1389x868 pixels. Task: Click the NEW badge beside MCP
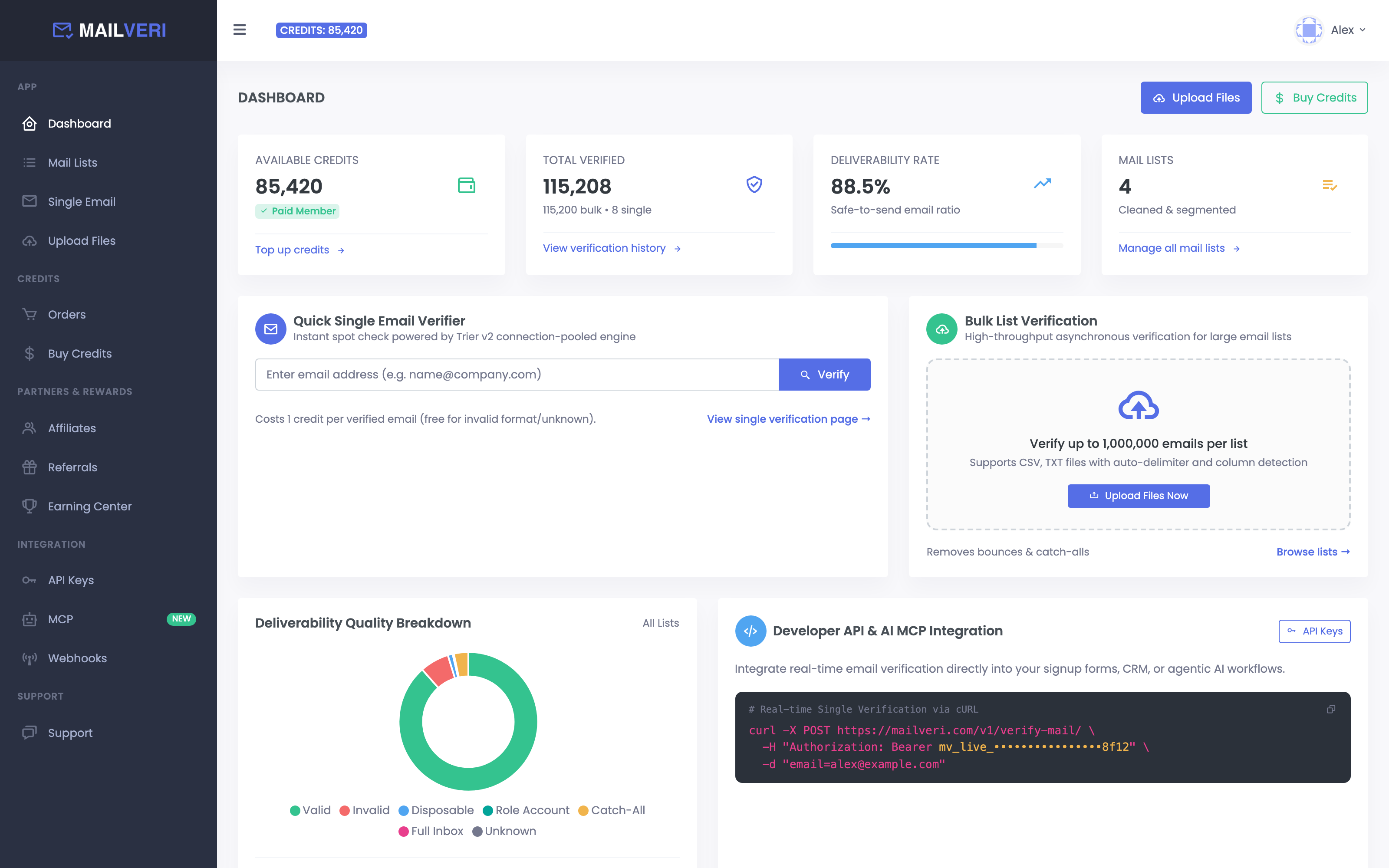click(x=181, y=619)
